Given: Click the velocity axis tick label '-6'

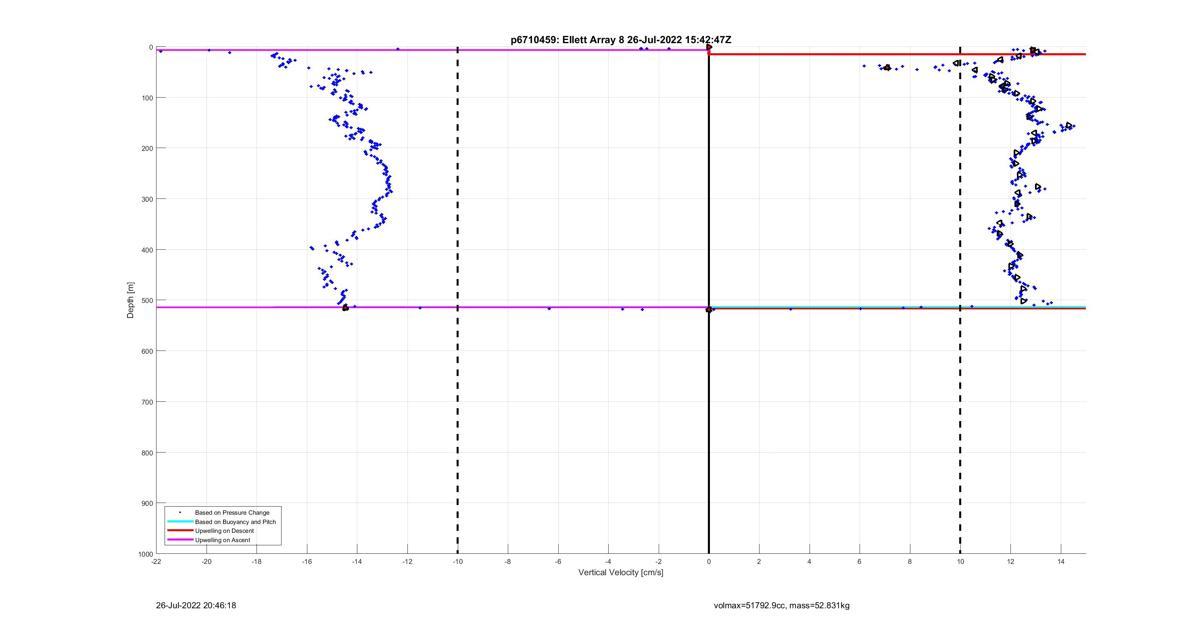Looking at the screenshot, I should pos(558,562).
